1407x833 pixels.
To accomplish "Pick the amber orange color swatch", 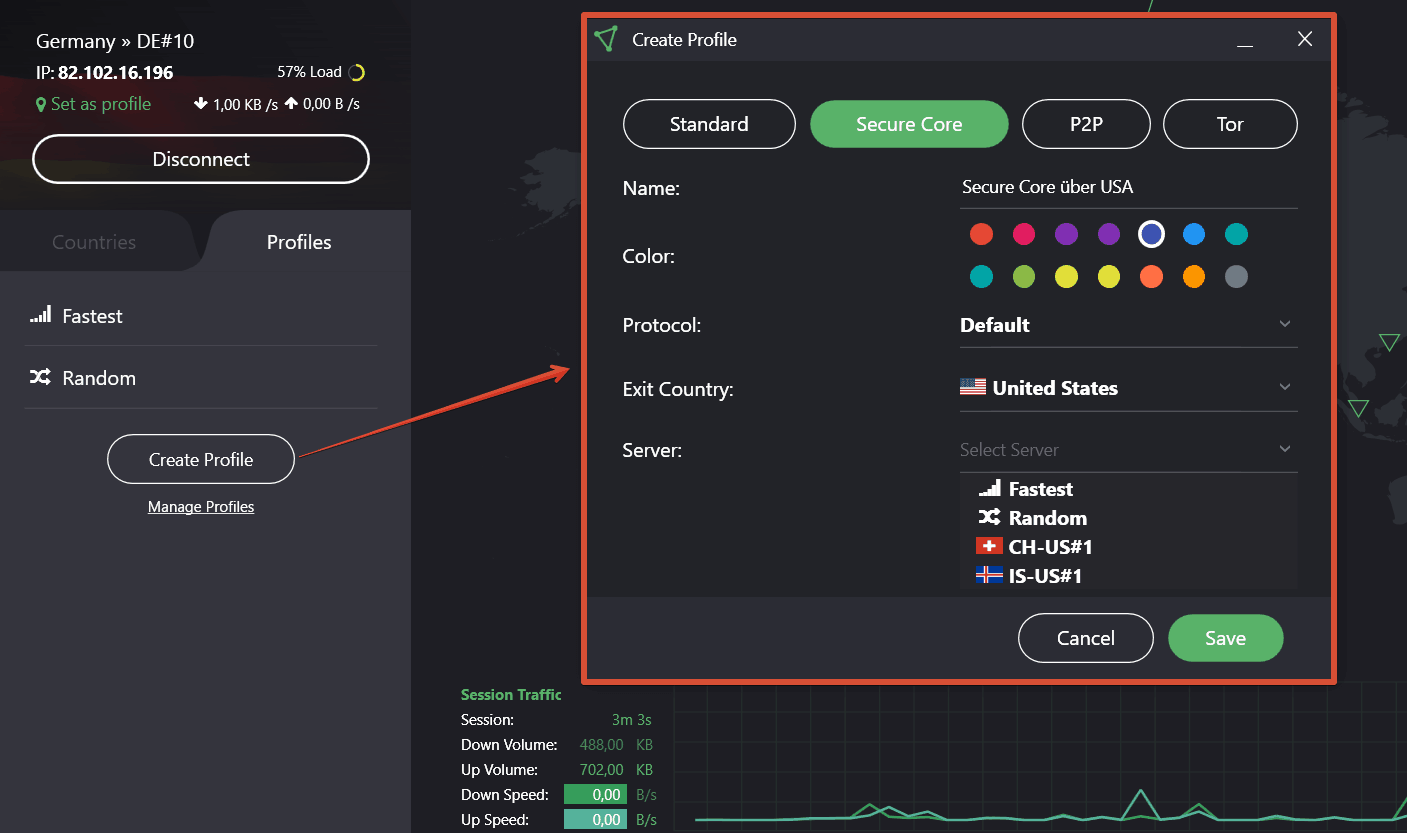I will pyautogui.click(x=1194, y=276).
